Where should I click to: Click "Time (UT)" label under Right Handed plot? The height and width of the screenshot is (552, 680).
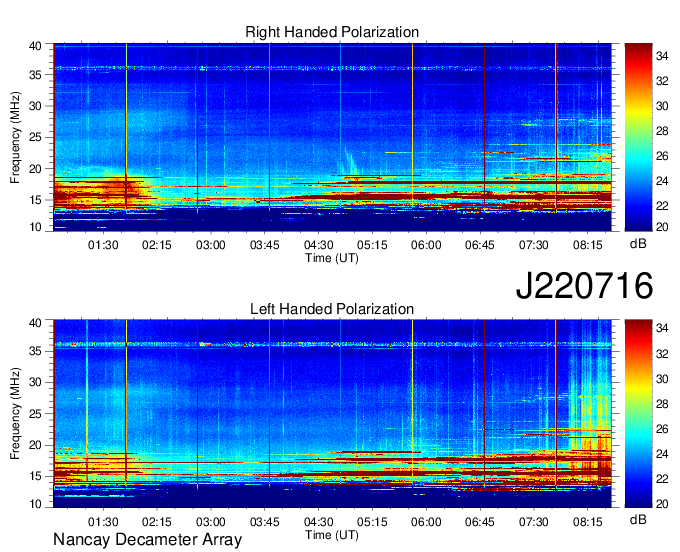(332, 258)
